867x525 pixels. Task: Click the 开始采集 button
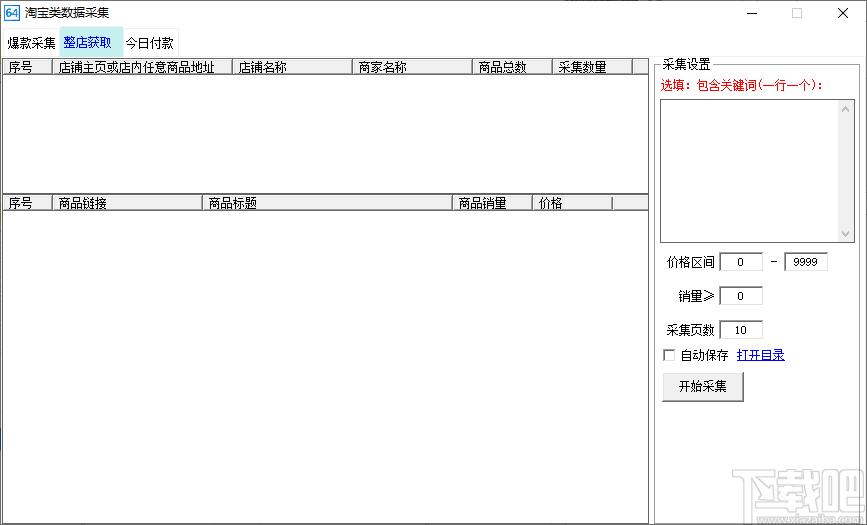coord(703,386)
